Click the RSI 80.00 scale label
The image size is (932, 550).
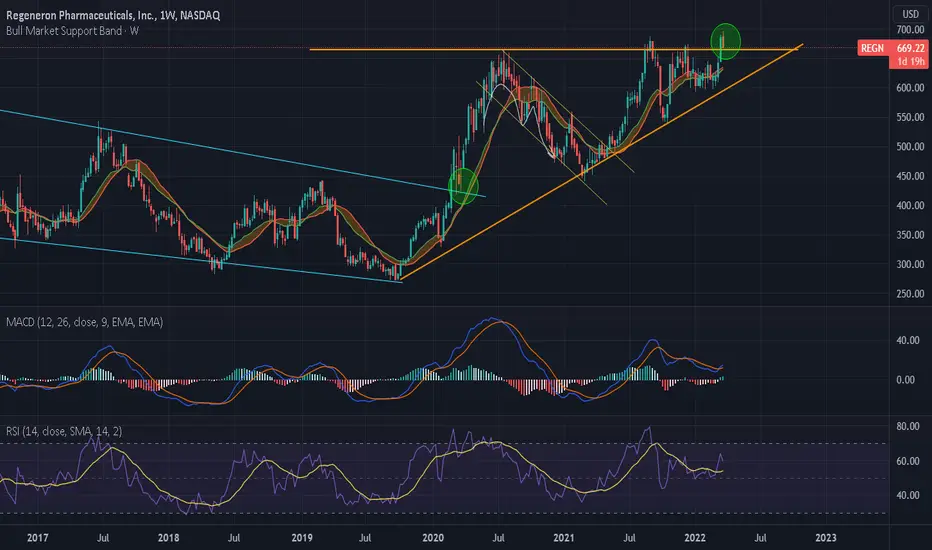(x=907, y=426)
